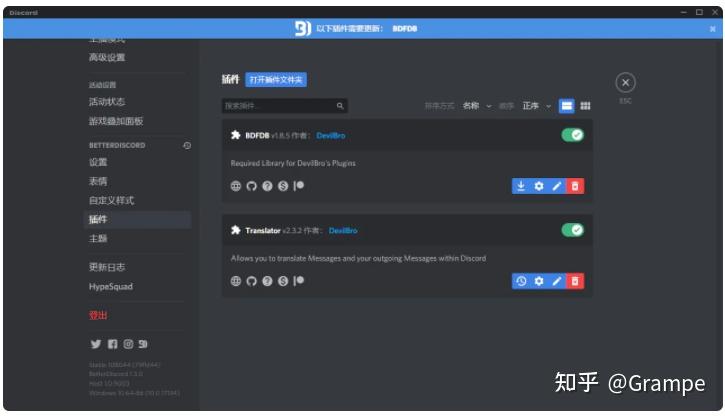Open BDFDB Patreon icon
This screenshot has height=417, width=725.
click(x=299, y=186)
